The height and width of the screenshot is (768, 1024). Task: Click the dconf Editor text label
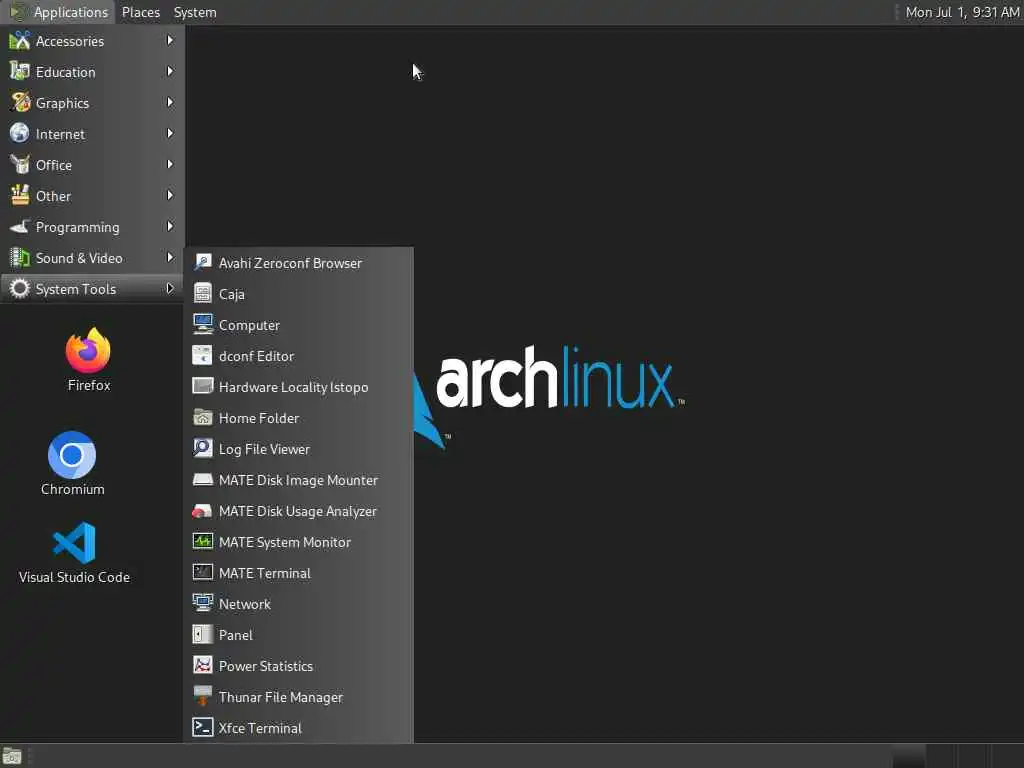coord(257,356)
